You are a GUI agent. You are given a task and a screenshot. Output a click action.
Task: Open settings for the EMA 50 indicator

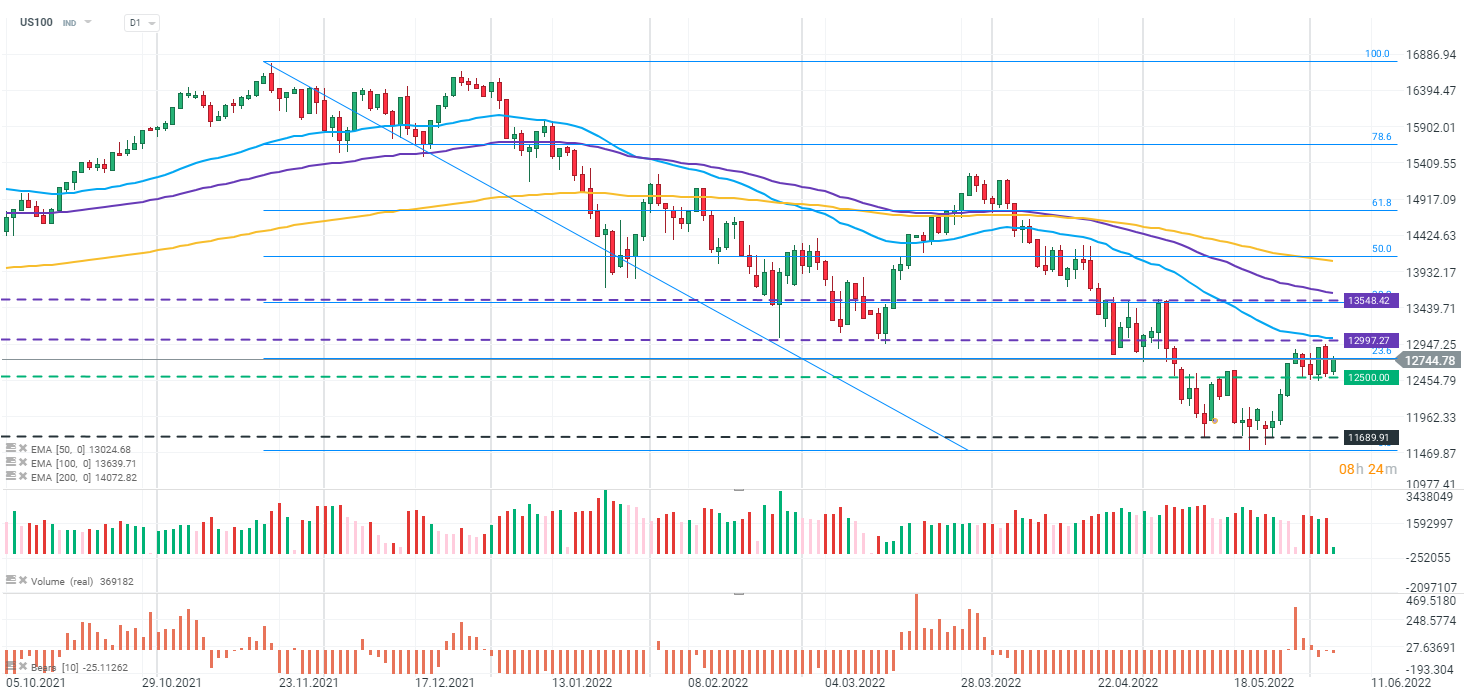pos(11,449)
